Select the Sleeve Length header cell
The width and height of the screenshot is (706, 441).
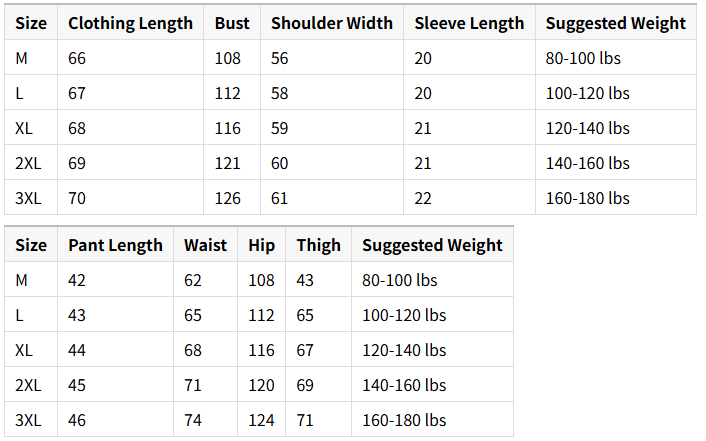coord(468,24)
